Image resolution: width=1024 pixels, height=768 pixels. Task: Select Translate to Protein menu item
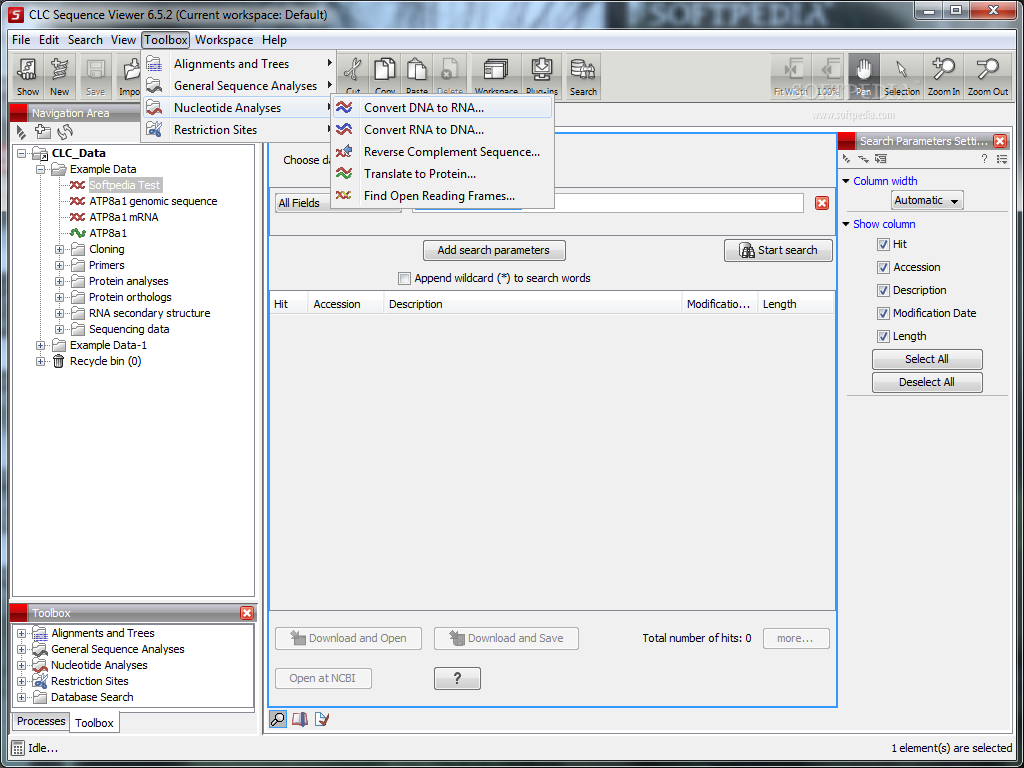click(442, 174)
